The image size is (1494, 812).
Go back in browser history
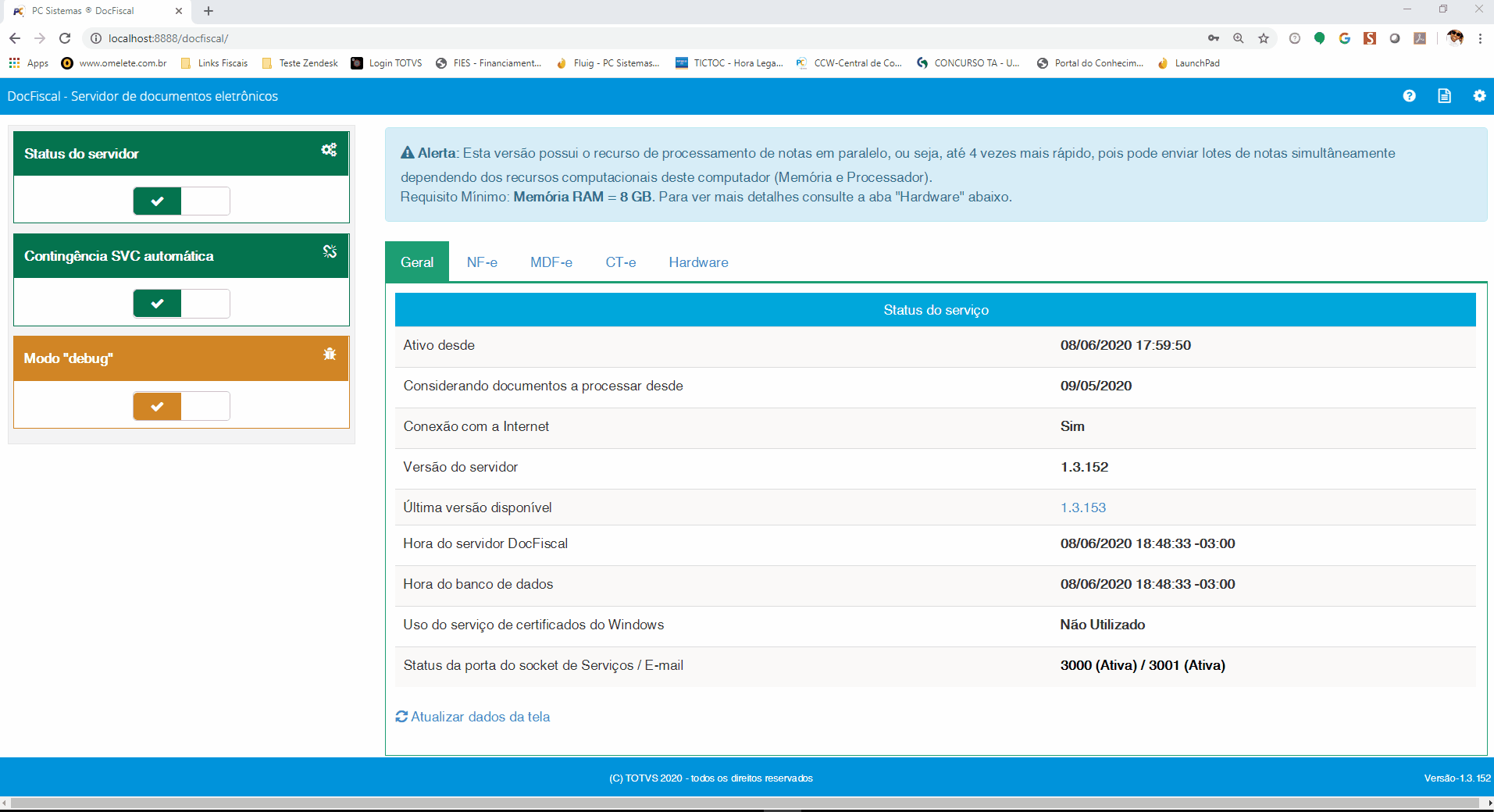tap(15, 38)
